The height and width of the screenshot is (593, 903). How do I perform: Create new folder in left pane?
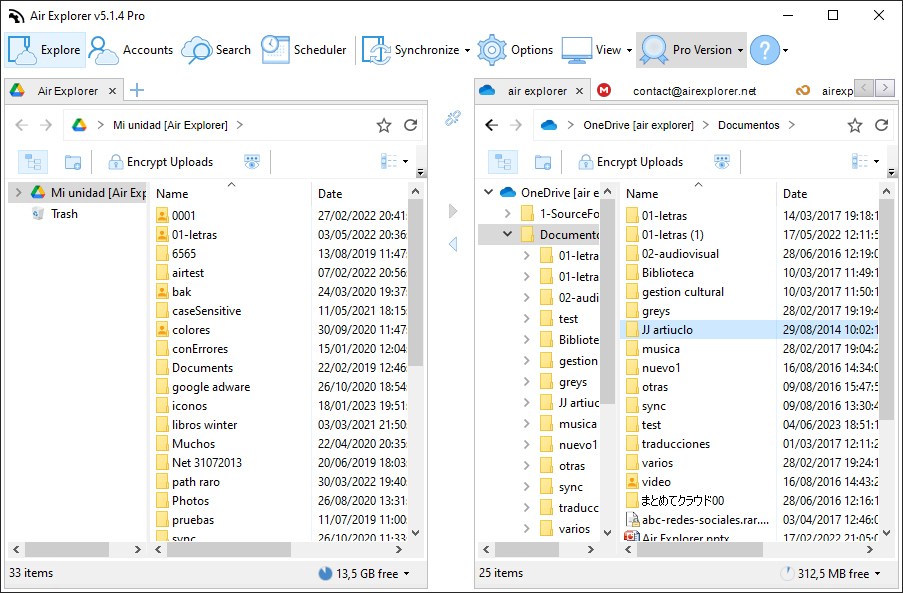(x=73, y=162)
